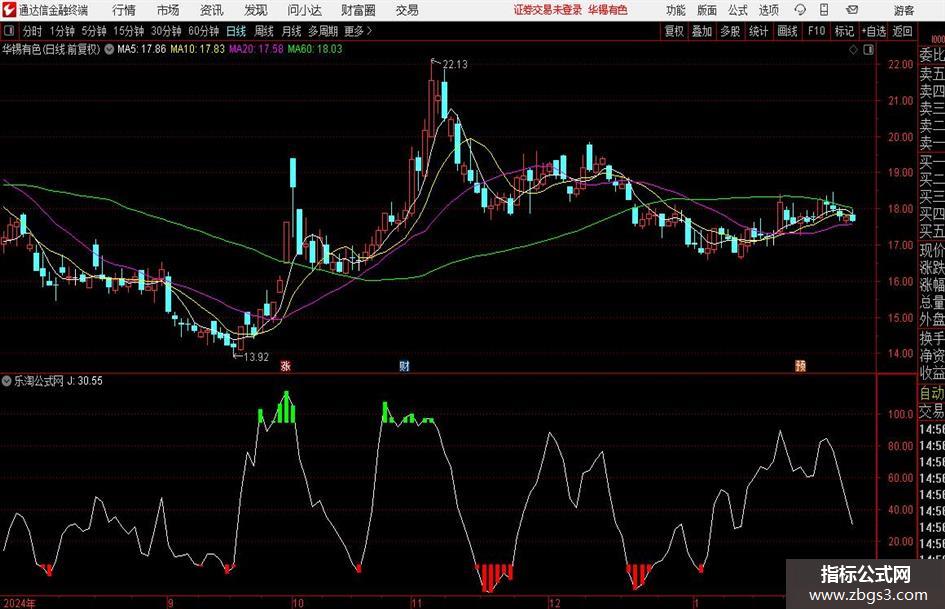The image size is (945, 609).
Task: Click the month 10 marker on time axis
Action: pos(298,602)
